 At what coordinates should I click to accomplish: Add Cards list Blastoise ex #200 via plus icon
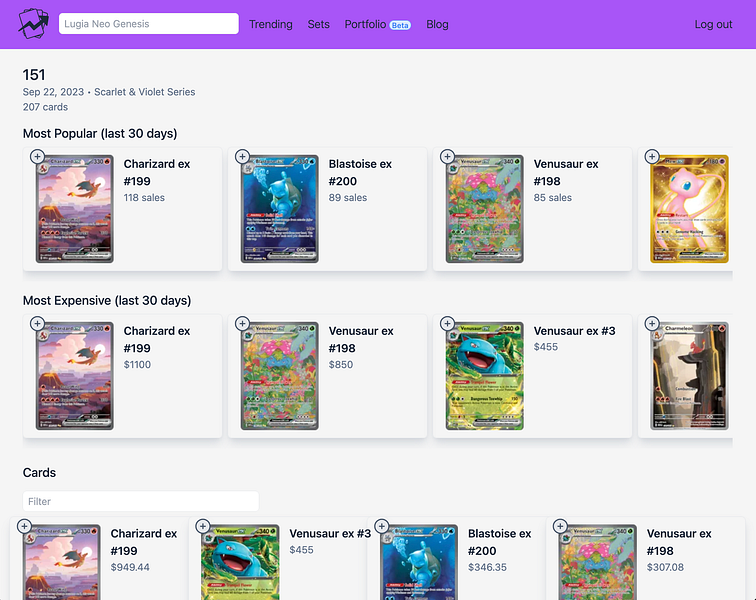[381, 526]
